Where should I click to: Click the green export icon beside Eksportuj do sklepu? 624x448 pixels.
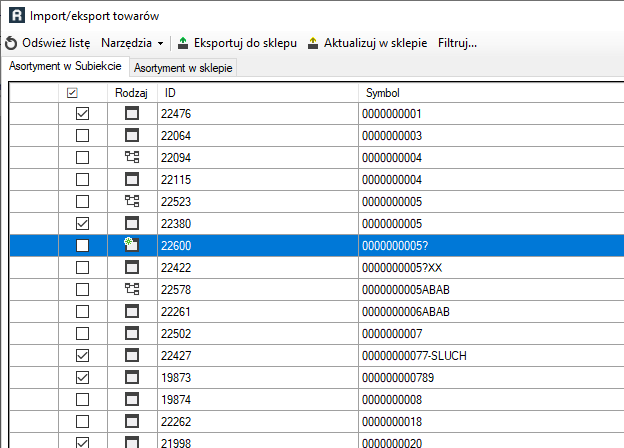183,43
